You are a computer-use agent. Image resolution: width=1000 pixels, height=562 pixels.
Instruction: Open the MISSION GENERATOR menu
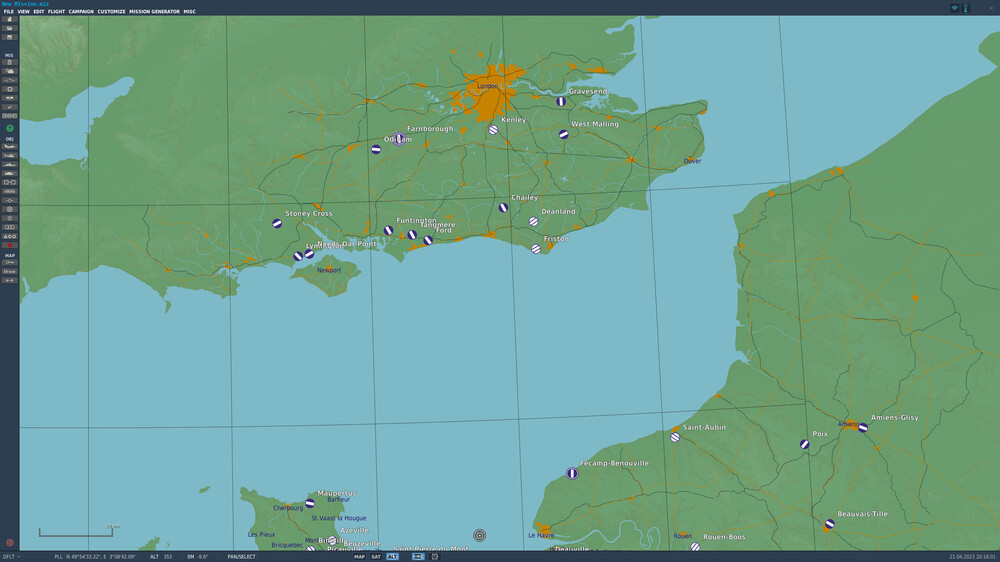click(154, 12)
